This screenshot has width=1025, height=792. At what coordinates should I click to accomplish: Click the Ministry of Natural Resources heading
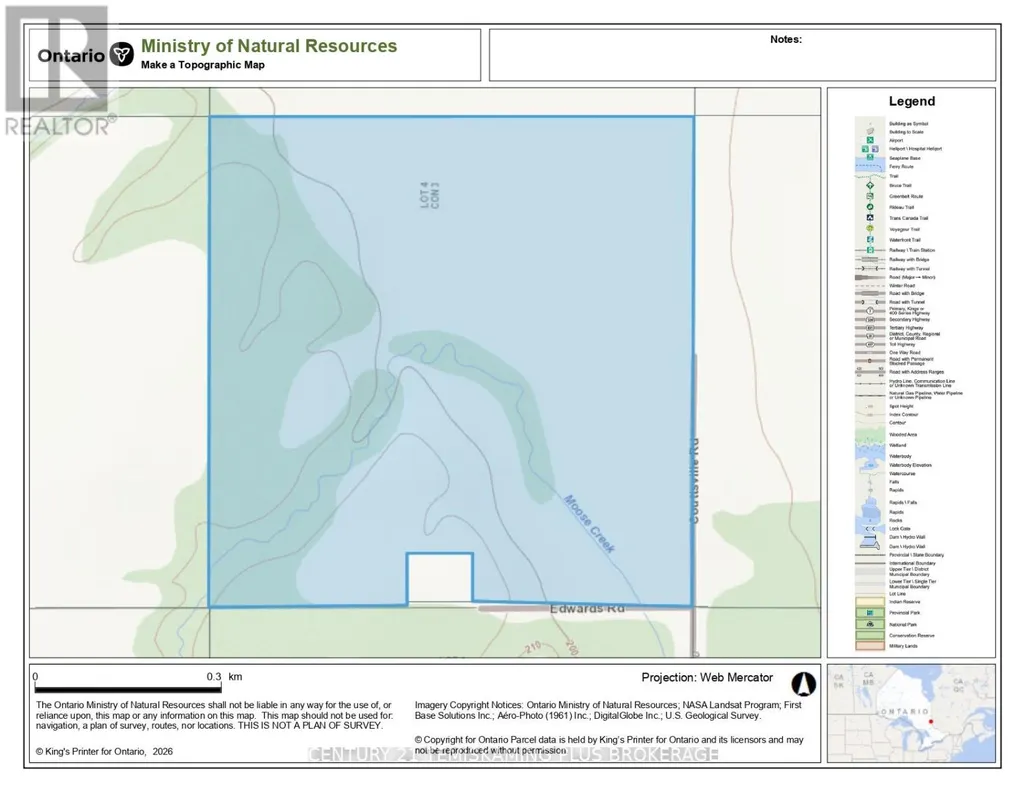click(x=269, y=46)
